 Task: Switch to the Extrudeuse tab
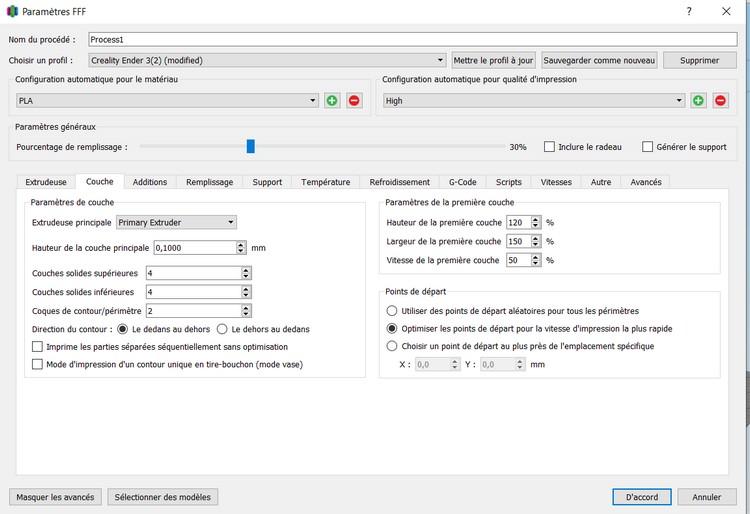click(x=46, y=182)
